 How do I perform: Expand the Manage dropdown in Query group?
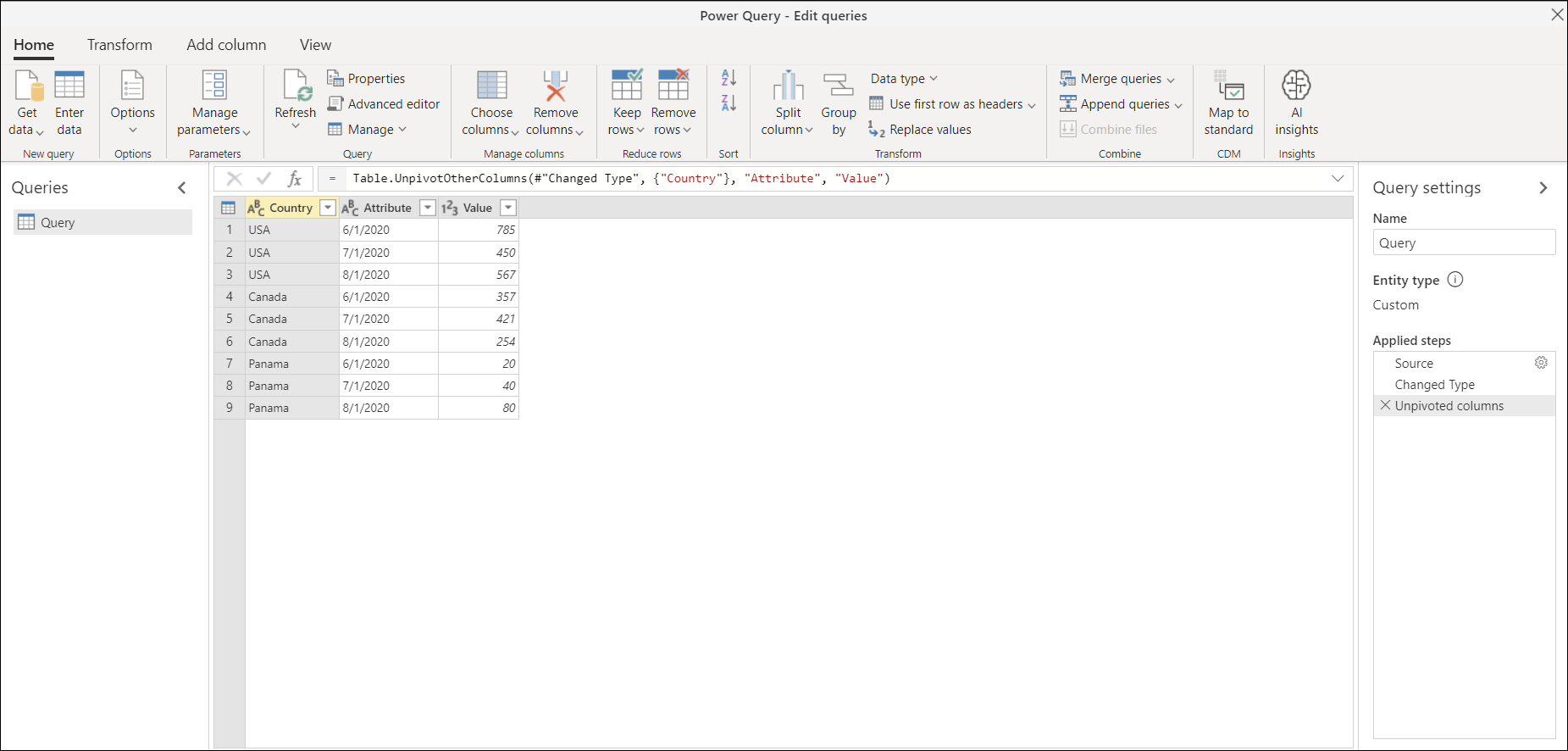coord(368,129)
